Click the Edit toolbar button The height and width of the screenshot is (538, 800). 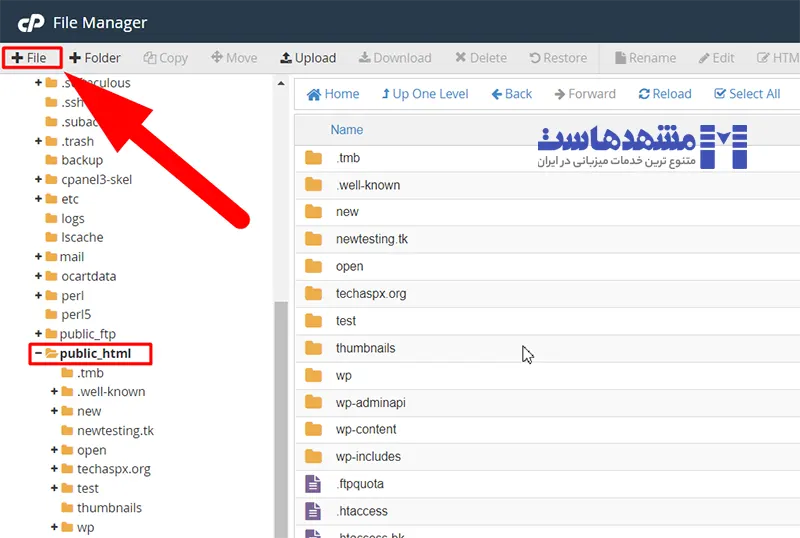717,58
